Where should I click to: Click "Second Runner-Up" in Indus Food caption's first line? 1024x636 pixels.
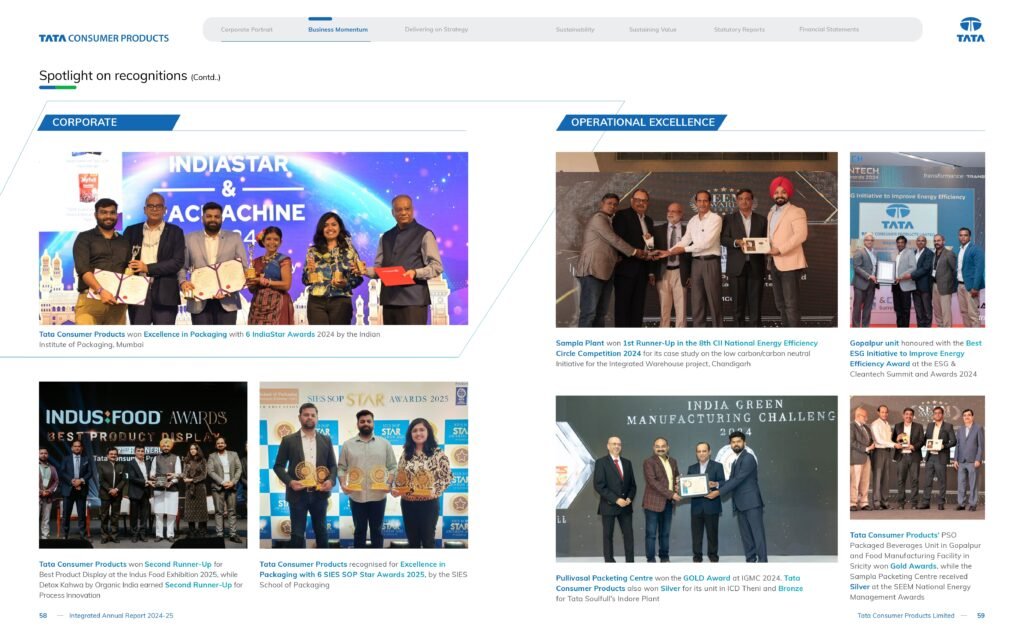(178, 564)
